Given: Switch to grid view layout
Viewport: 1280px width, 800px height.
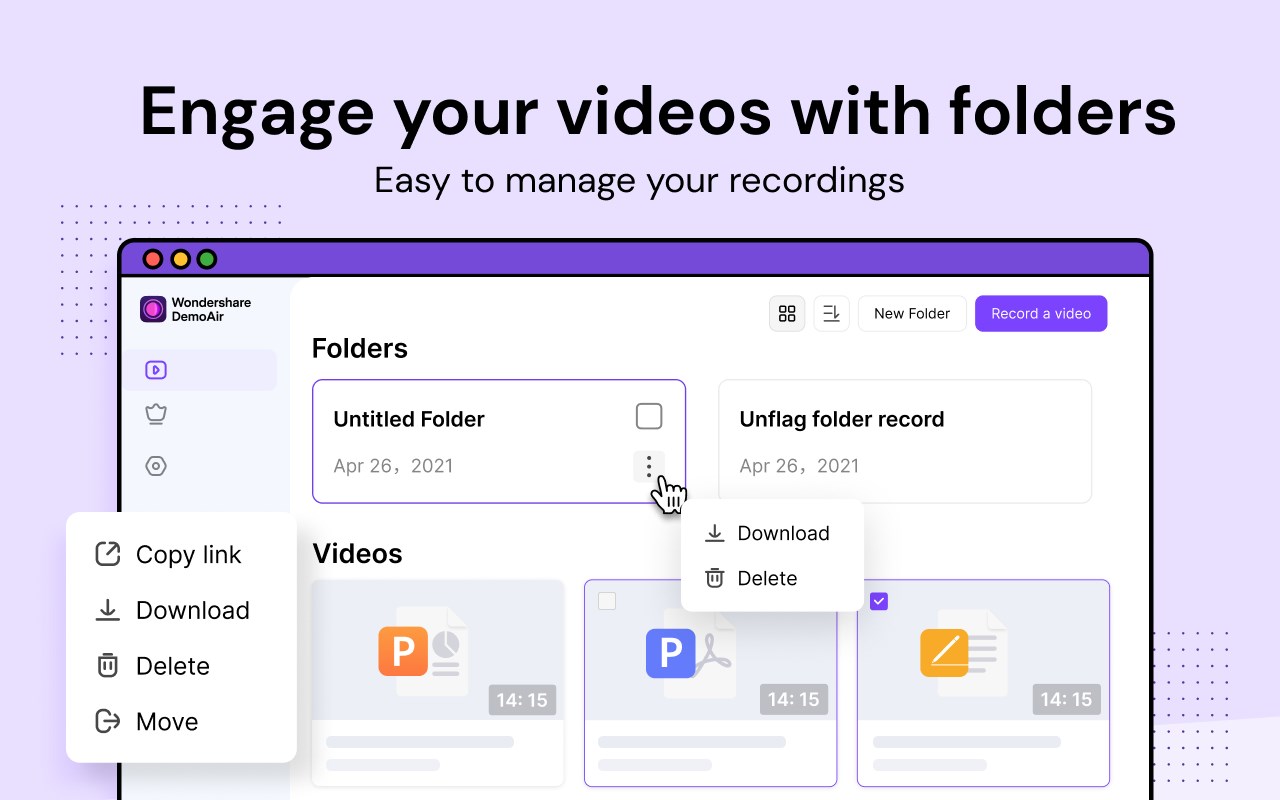Looking at the screenshot, I should [x=787, y=314].
